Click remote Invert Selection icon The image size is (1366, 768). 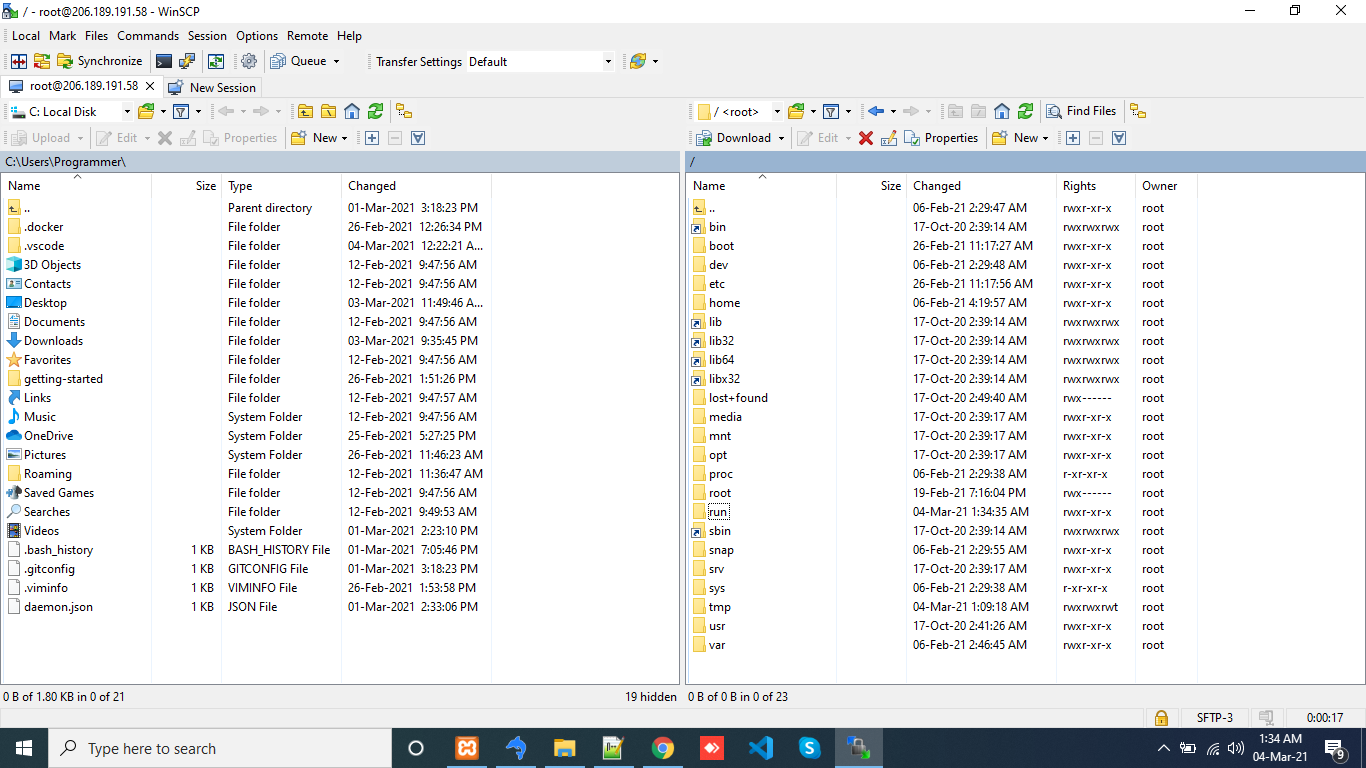(x=1119, y=138)
